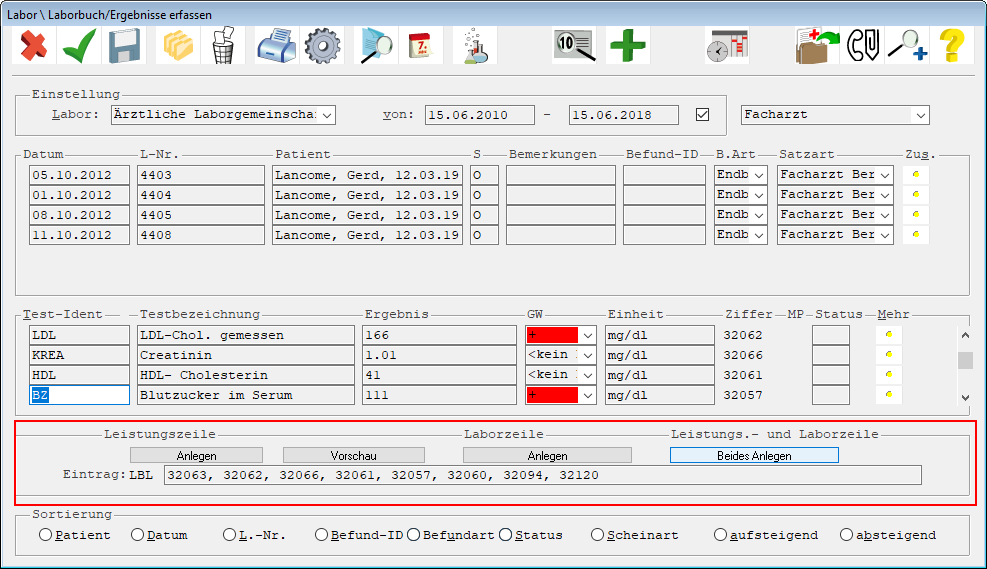Select Datum sorting radio button
This screenshot has height=569, width=987.
(x=137, y=534)
